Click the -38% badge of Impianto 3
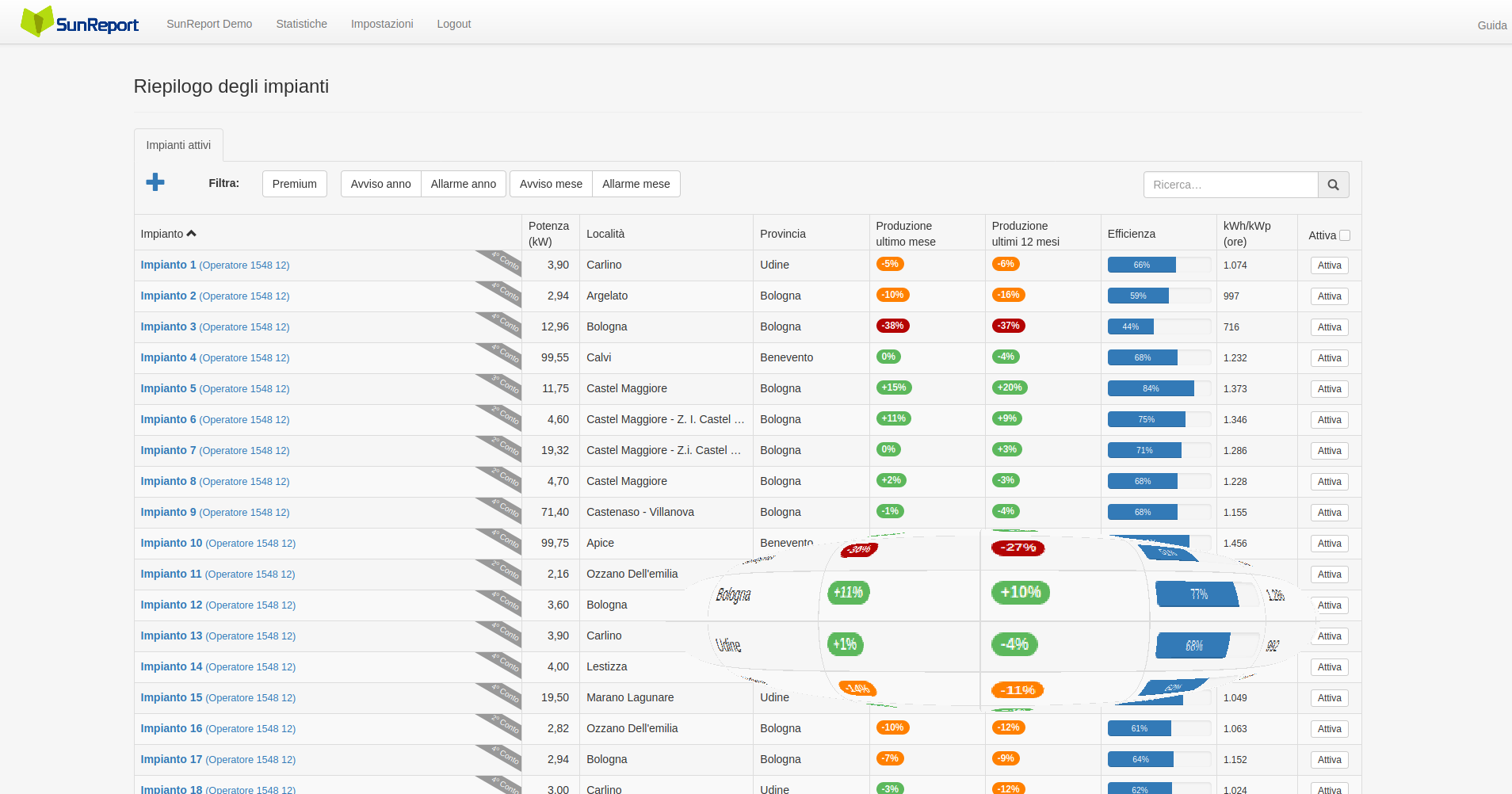 tap(892, 326)
